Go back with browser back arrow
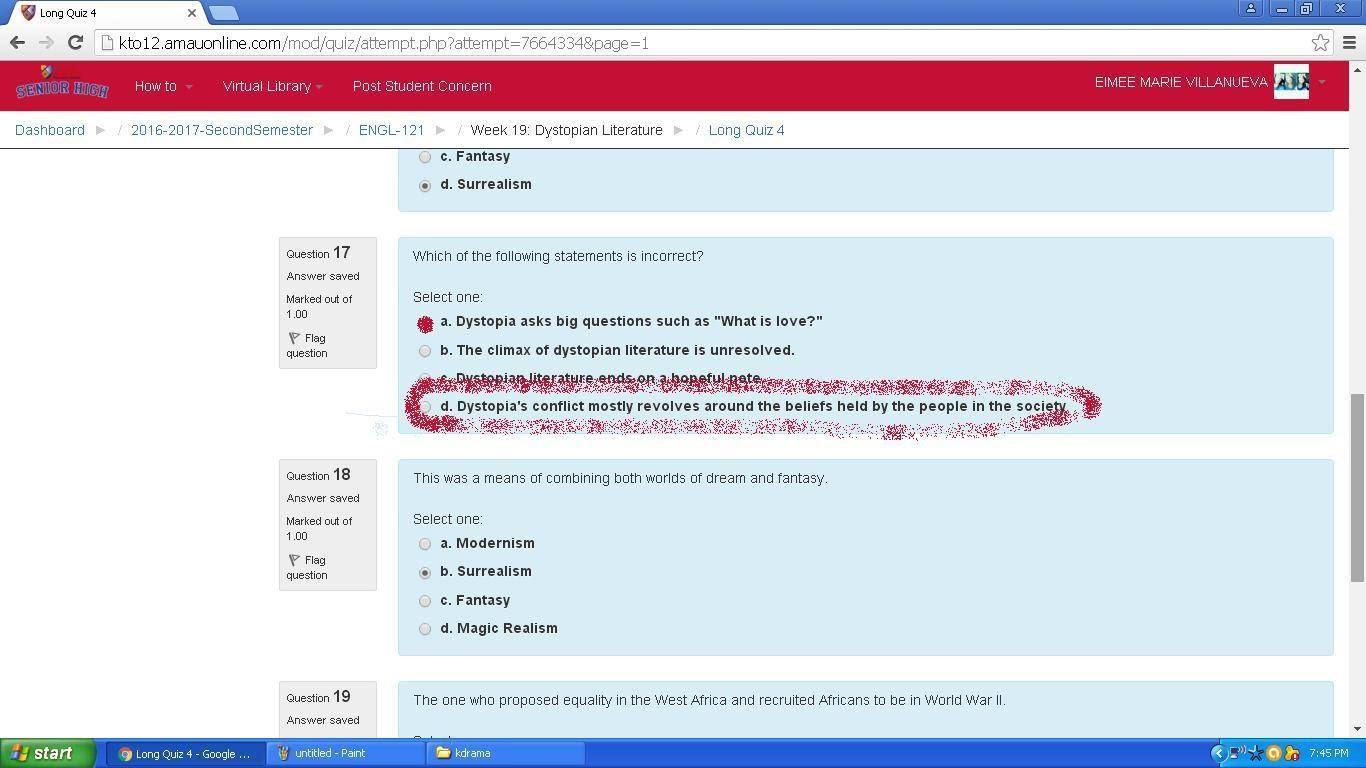The height and width of the screenshot is (768, 1366). click(x=17, y=43)
